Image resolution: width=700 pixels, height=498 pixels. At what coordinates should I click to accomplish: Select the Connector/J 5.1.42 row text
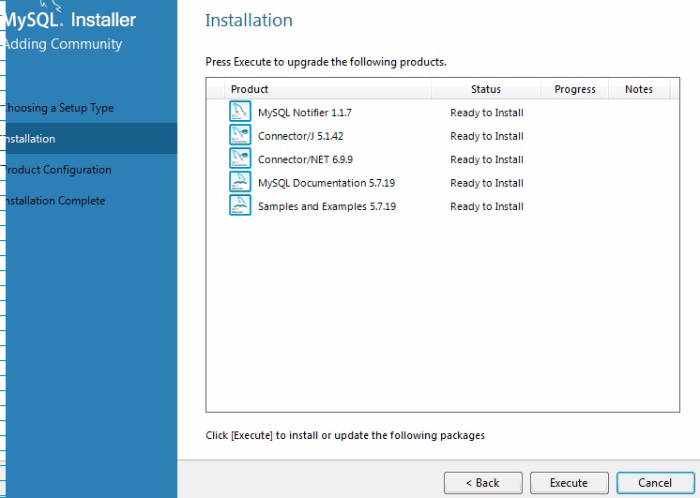tap(301, 136)
